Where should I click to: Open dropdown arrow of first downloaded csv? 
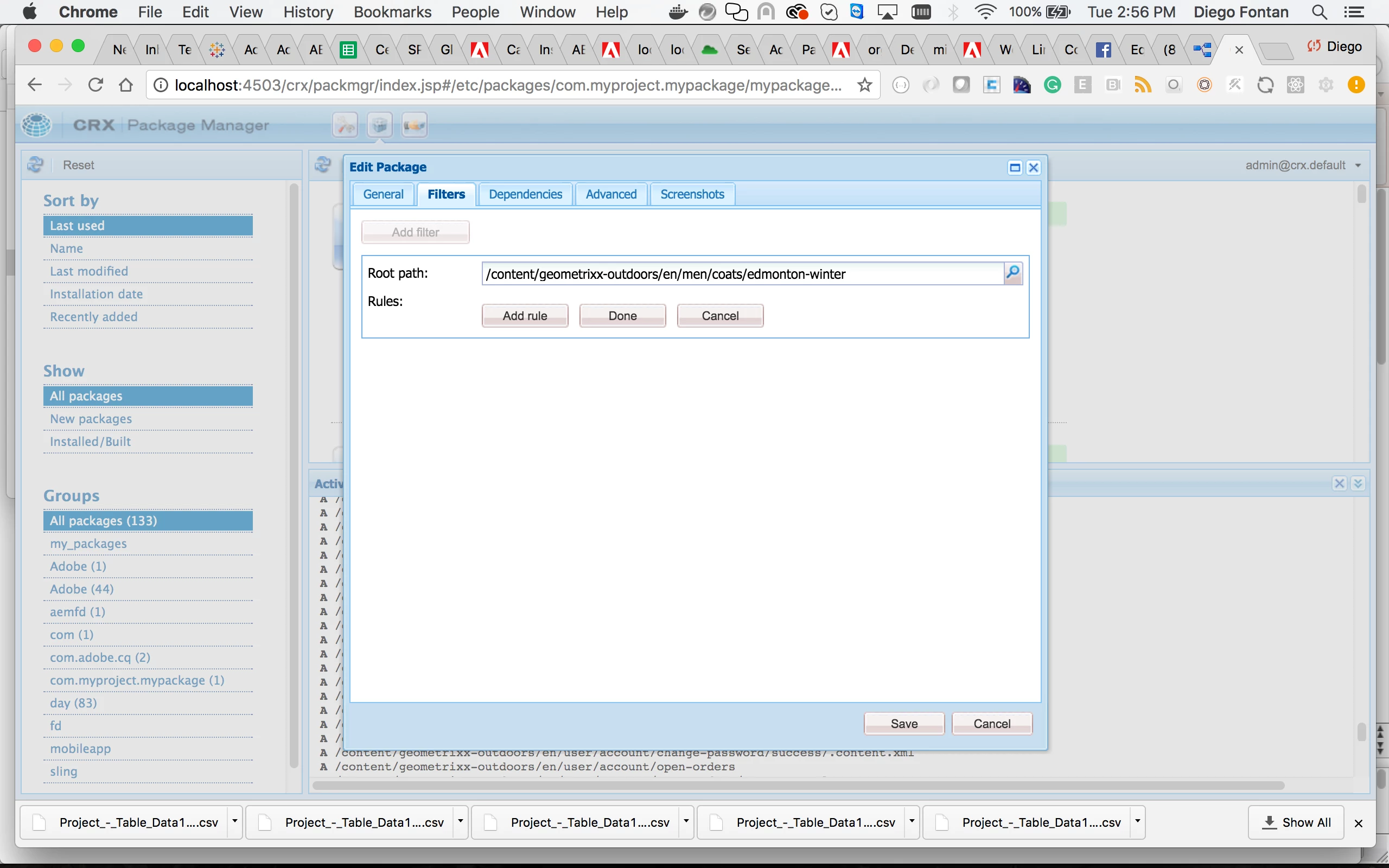click(234, 821)
